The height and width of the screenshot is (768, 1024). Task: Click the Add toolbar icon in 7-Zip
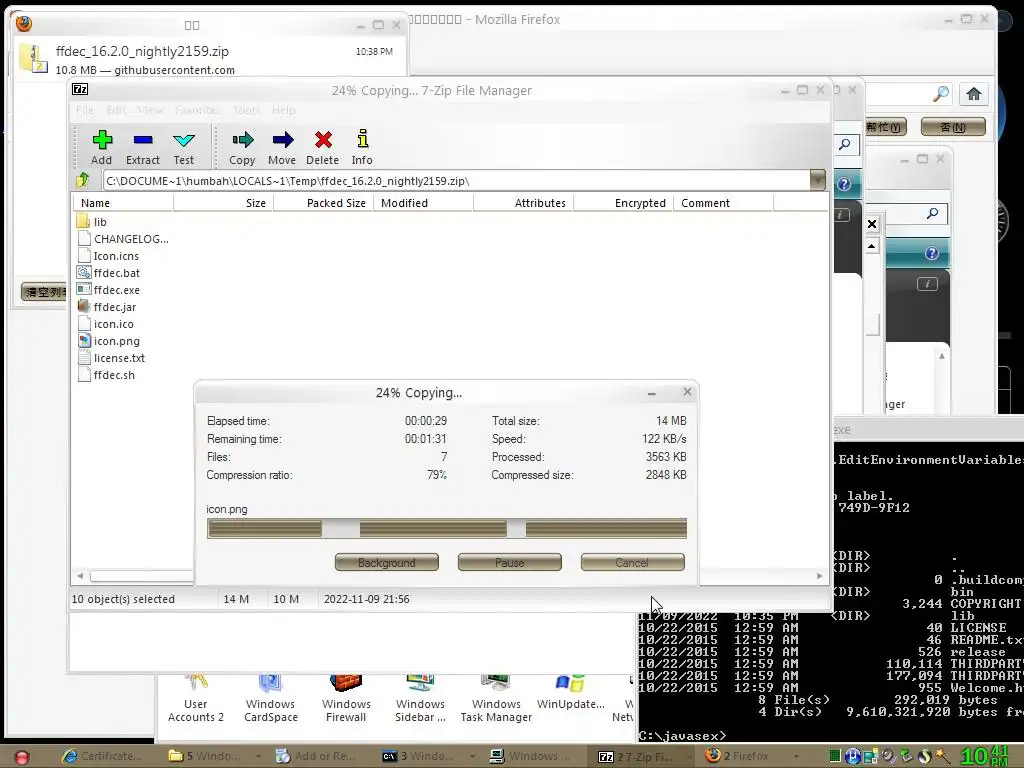coord(102,140)
